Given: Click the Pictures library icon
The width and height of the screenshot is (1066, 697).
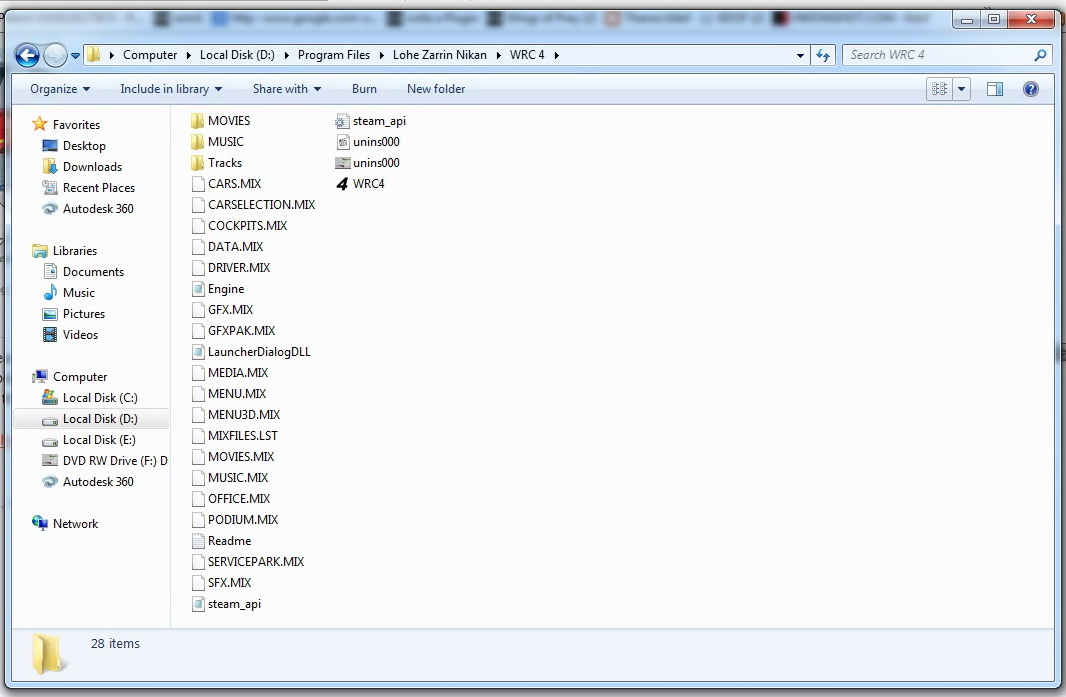Looking at the screenshot, I should [x=50, y=314].
